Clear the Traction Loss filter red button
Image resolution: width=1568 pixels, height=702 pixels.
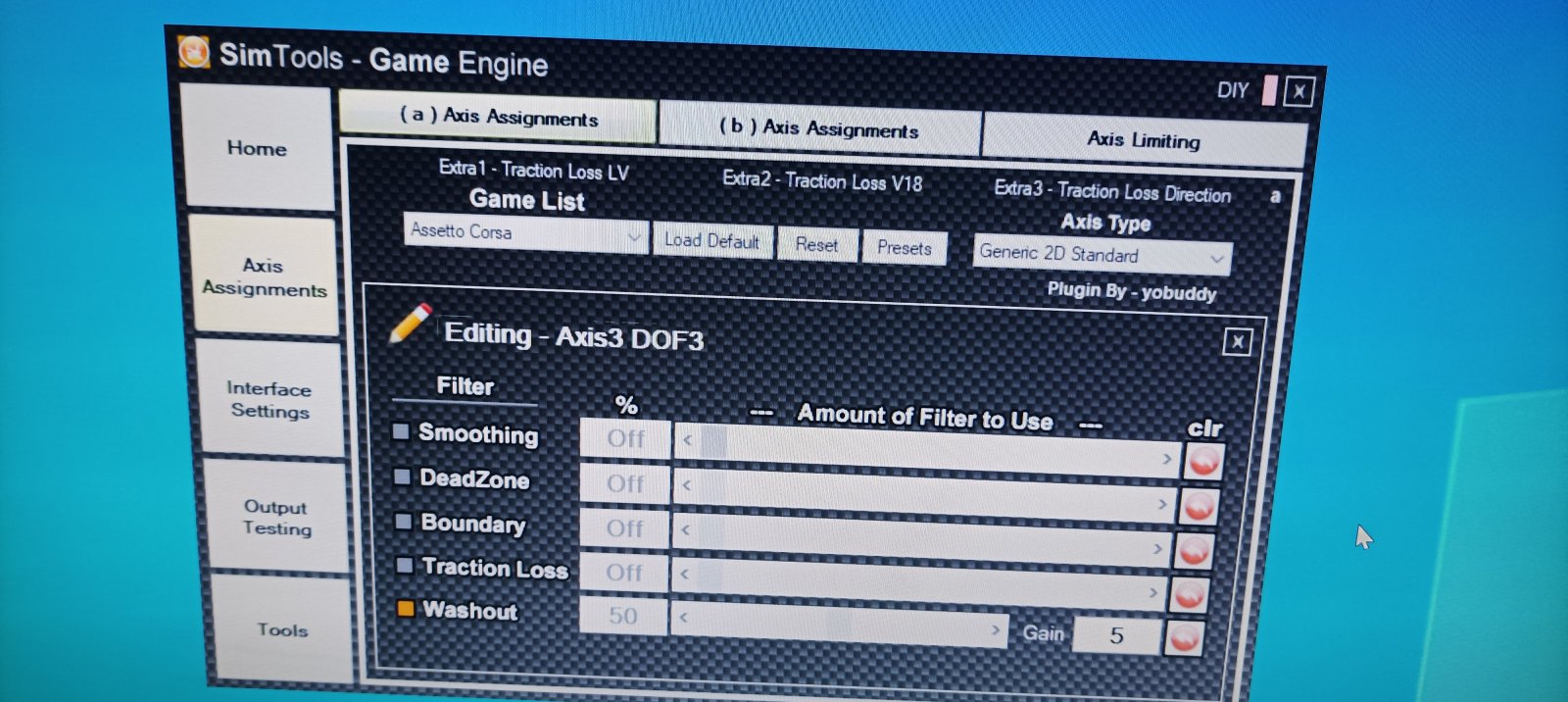tap(1189, 595)
